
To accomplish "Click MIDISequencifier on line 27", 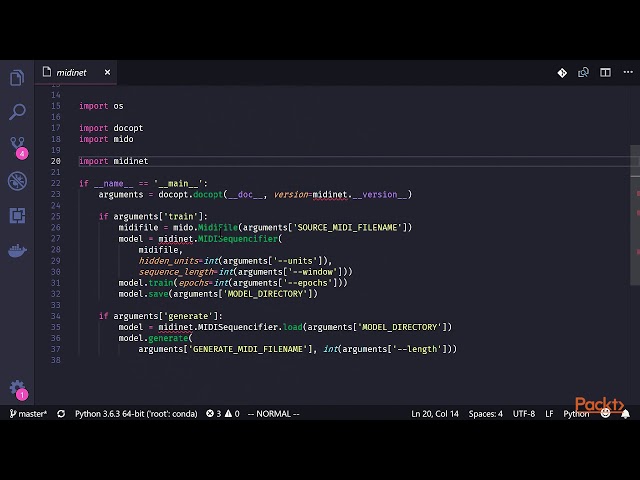I will pyautogui.click(x=238, y=239).
